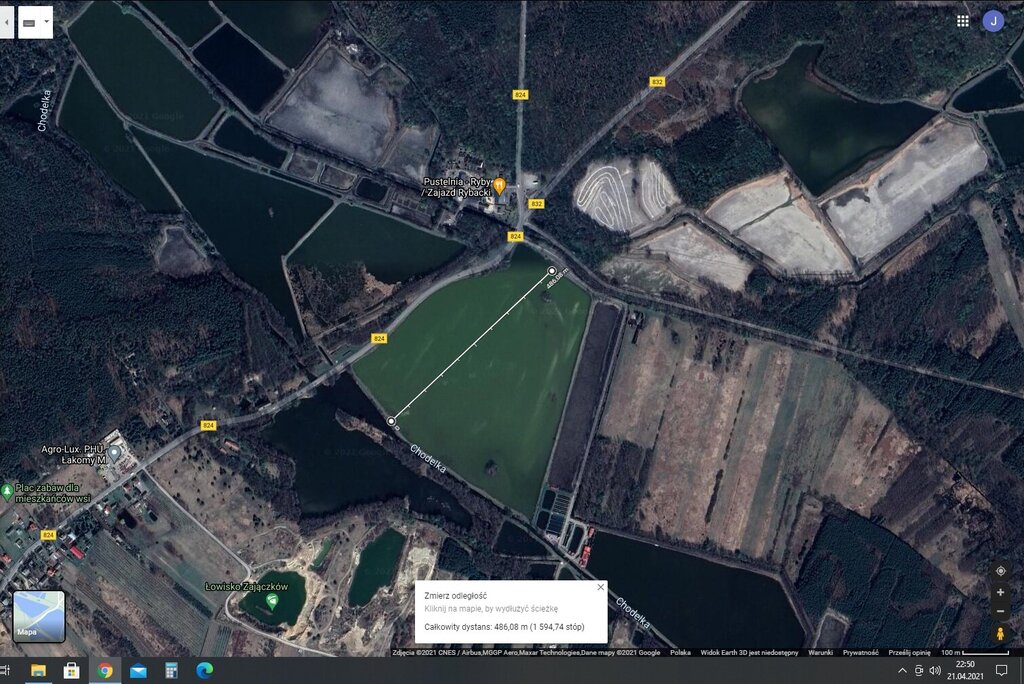
Task: Select the Street View pegman
Action: click(x=1000, y=633)
